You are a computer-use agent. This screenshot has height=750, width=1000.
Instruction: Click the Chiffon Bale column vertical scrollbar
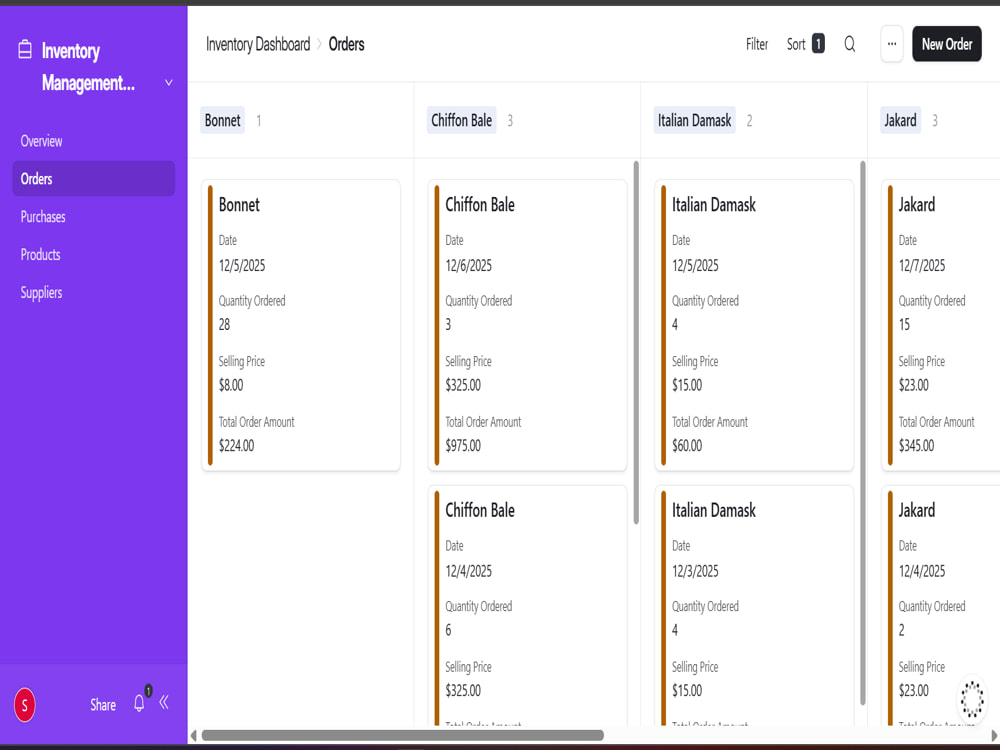[x=636, y=342]
